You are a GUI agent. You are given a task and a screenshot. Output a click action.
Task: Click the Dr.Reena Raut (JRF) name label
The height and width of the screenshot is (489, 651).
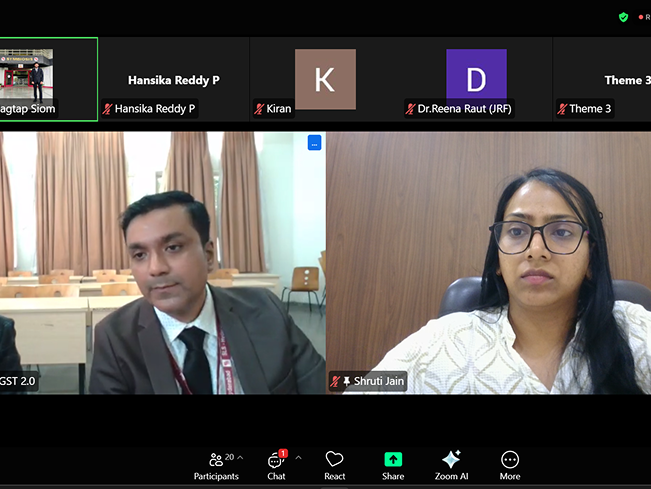pyautogui.click(x=464, y=109)
